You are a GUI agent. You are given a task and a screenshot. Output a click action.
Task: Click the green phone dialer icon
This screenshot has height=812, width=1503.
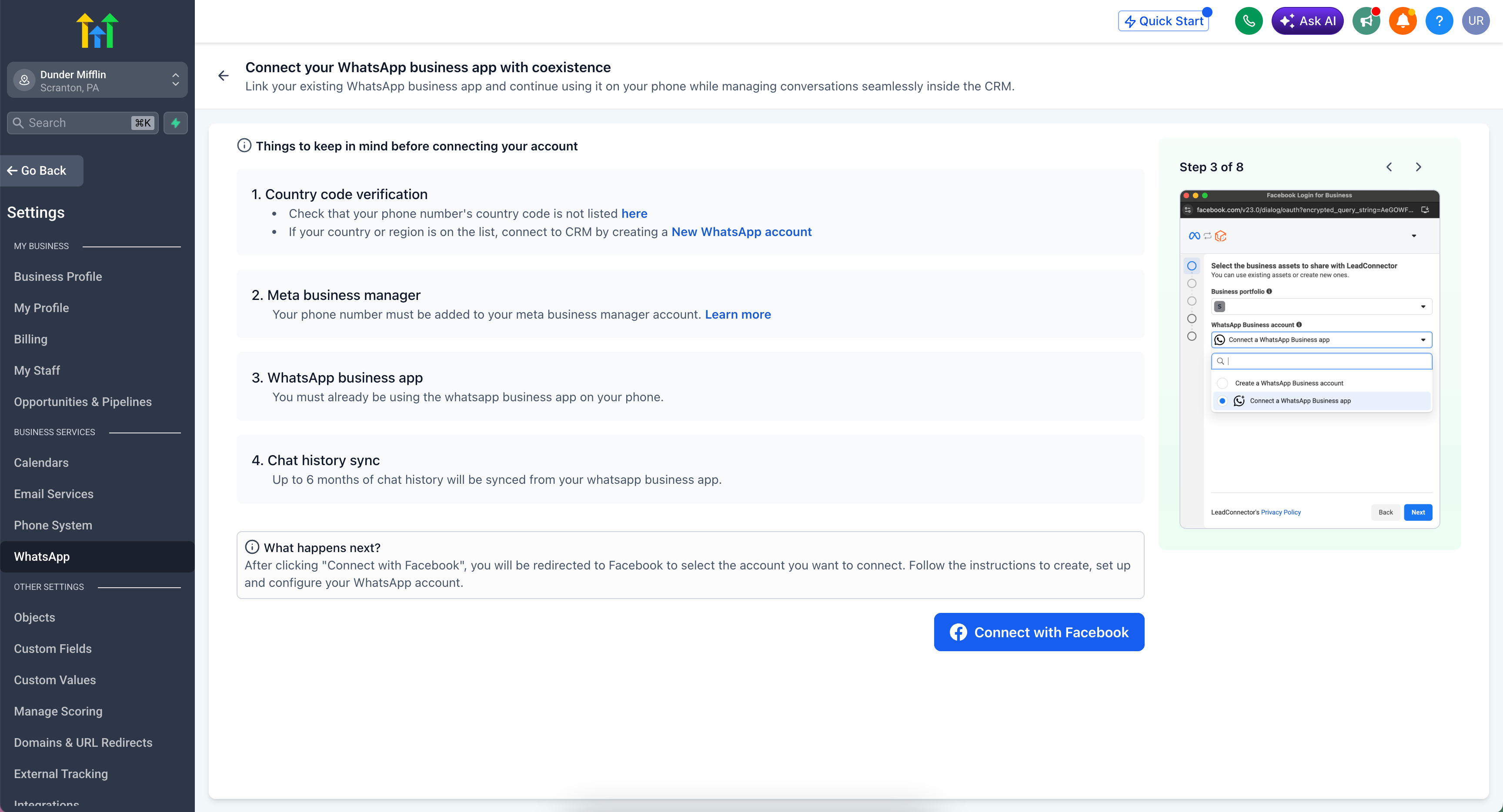pyautogui.click(x=1248, y=21)
